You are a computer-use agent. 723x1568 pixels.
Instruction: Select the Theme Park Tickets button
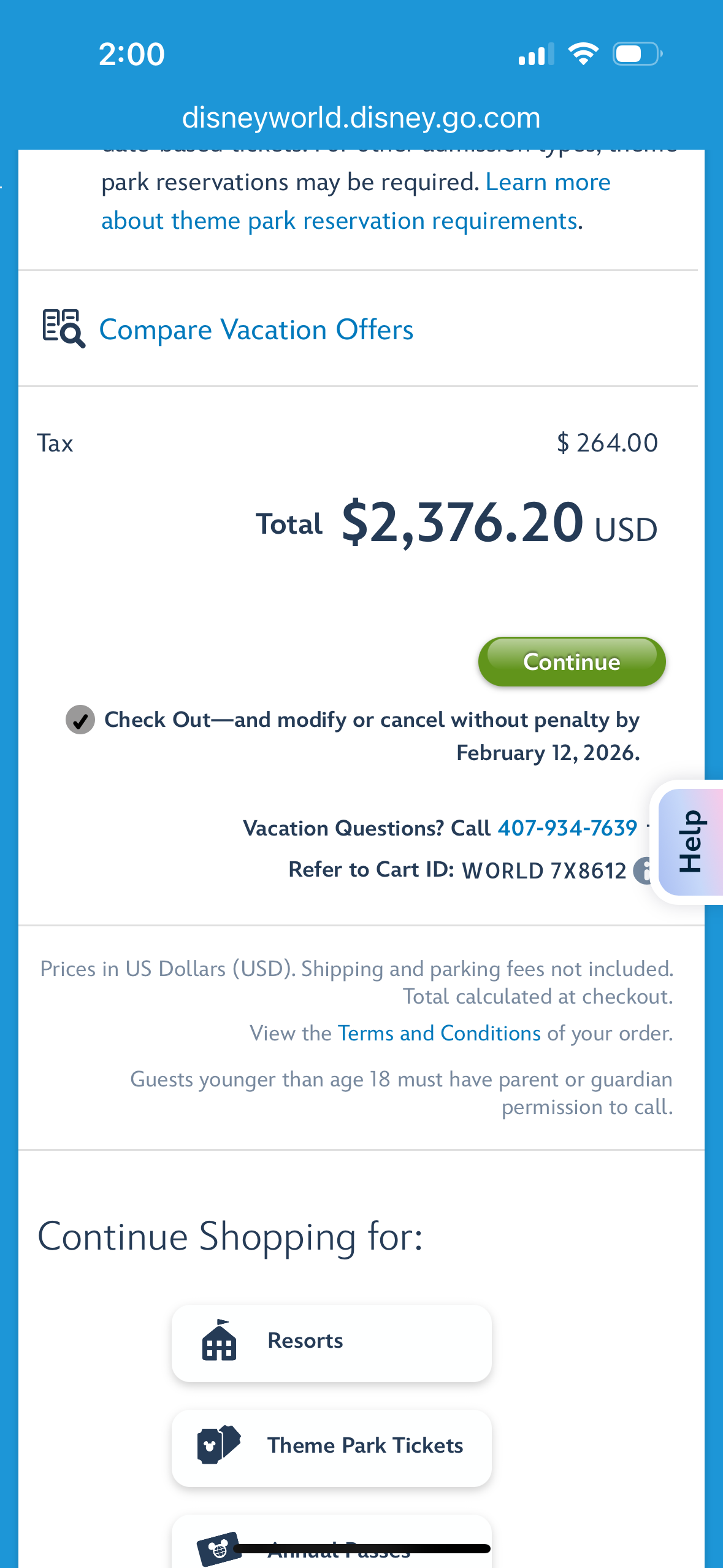(331, 1446)
